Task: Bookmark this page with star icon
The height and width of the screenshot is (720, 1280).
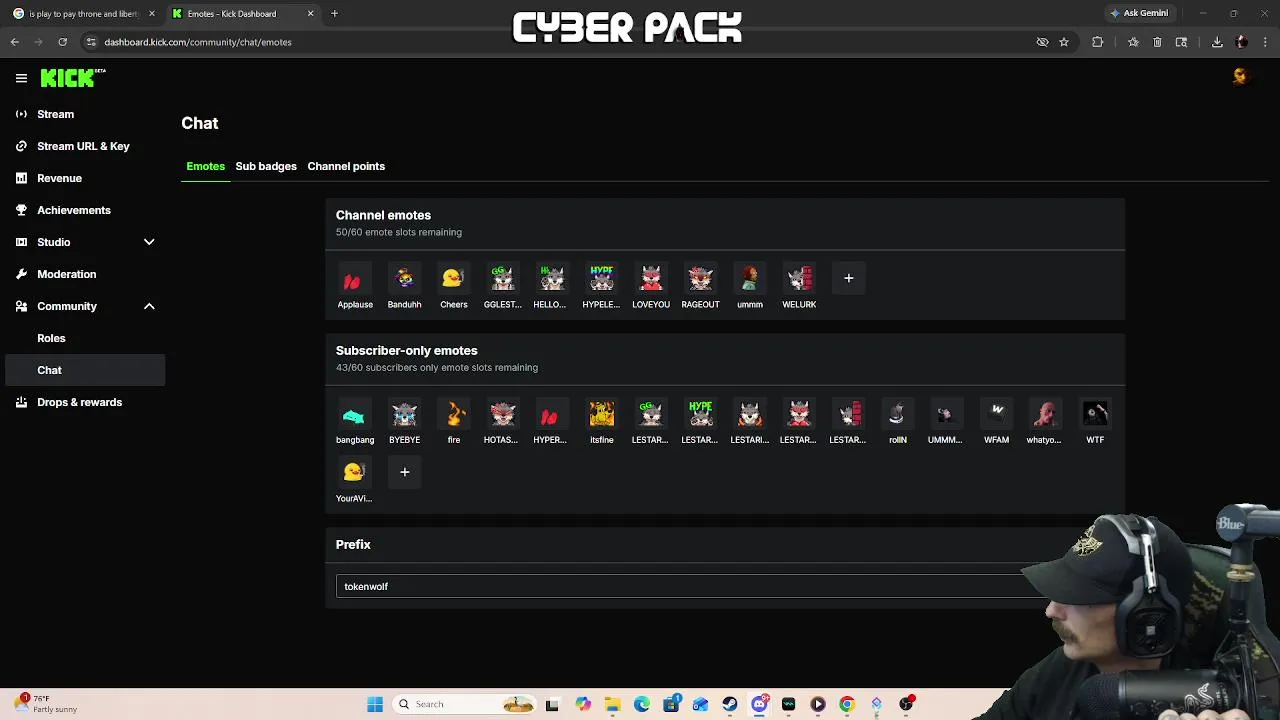Action: click(1064, 42)
